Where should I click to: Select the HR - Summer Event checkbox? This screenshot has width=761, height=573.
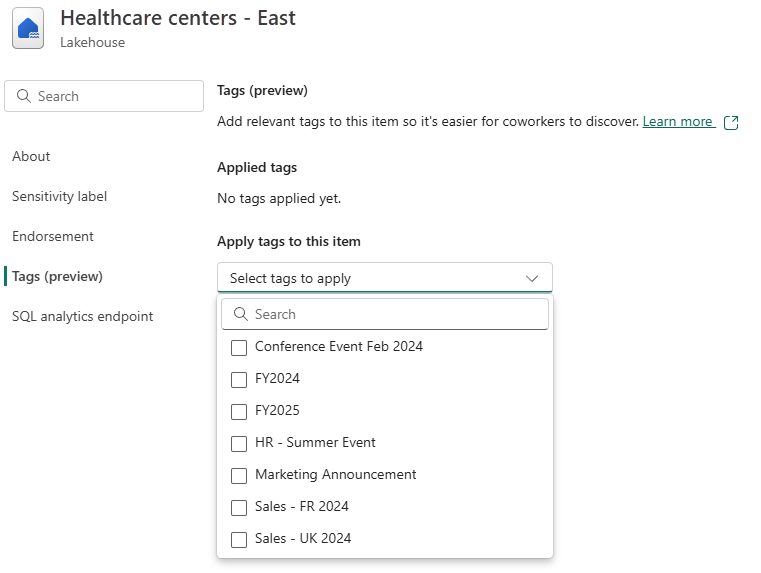239,443
